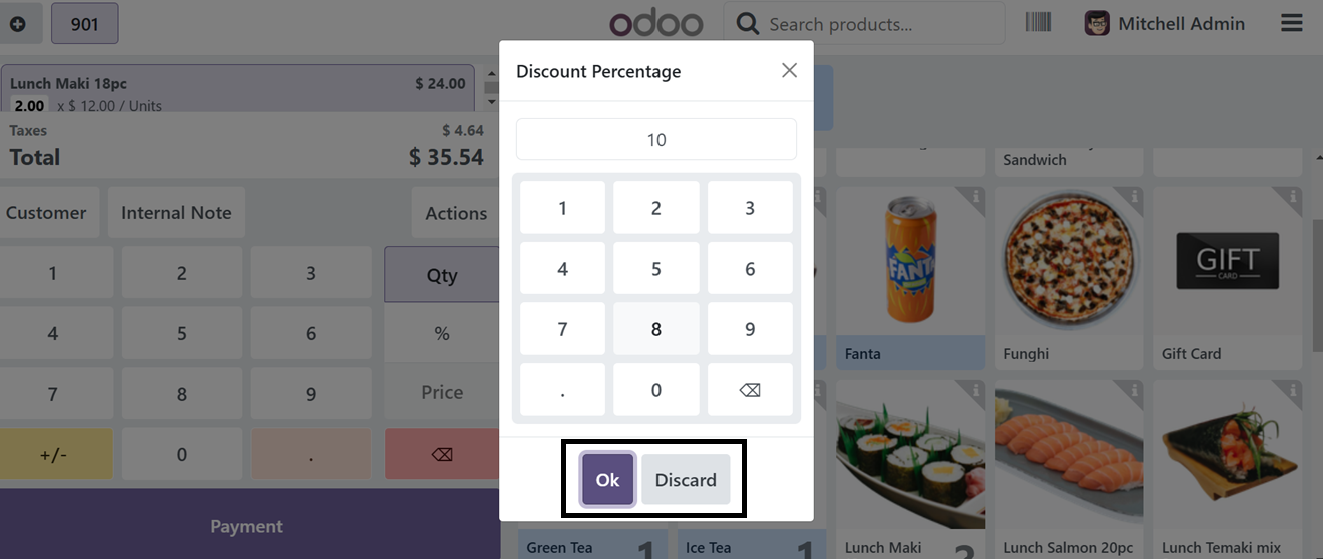Select the Qty mode button
Viewport: 1323px width, 559px height.
pyautogui.click(x=442, y=275)
